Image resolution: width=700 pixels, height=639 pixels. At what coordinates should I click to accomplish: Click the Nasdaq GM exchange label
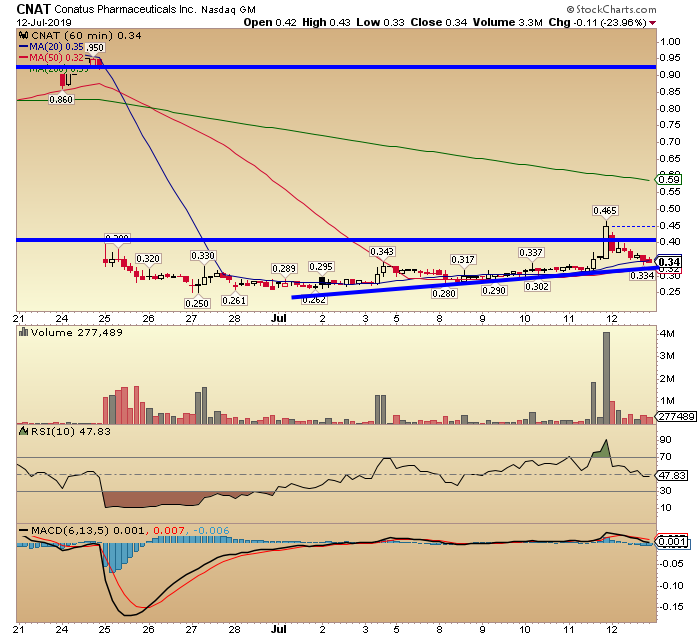click(228, 10)
